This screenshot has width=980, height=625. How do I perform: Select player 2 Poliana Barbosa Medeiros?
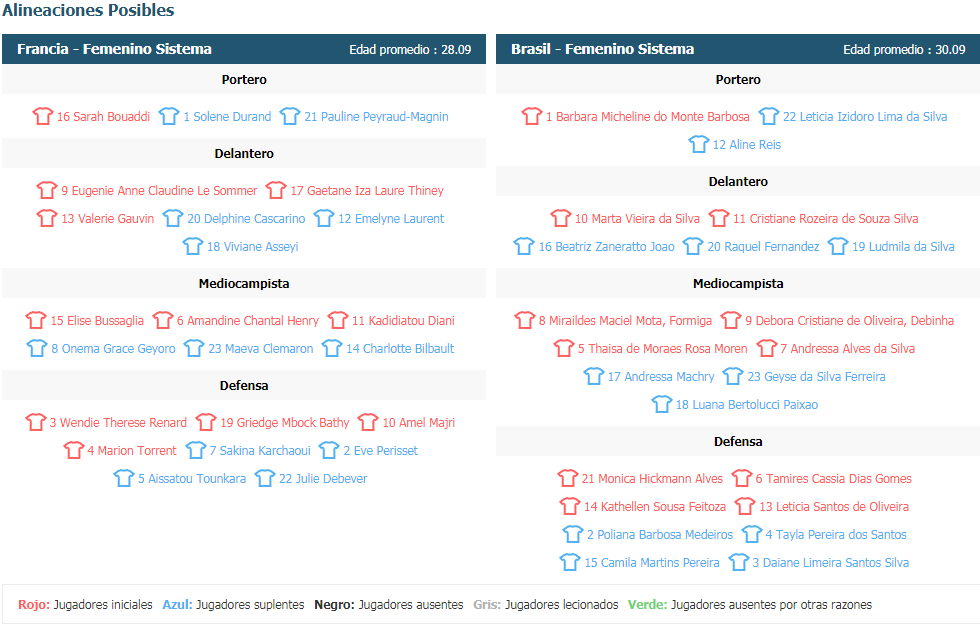[660, 535]
